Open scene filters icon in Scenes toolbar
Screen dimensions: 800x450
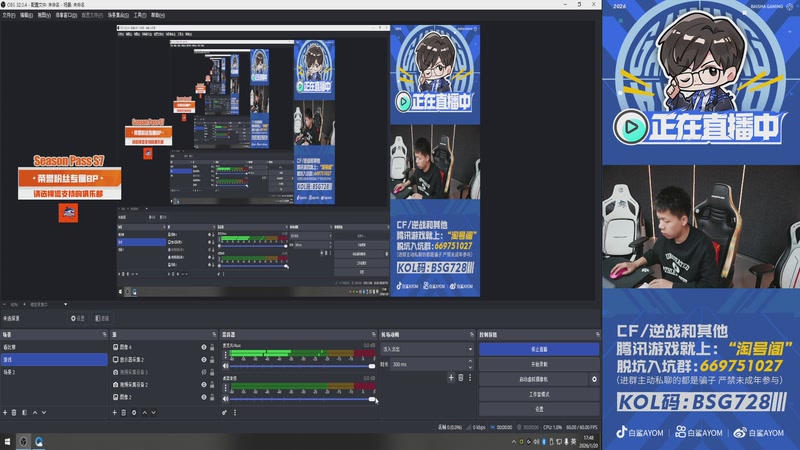[24, 412]
